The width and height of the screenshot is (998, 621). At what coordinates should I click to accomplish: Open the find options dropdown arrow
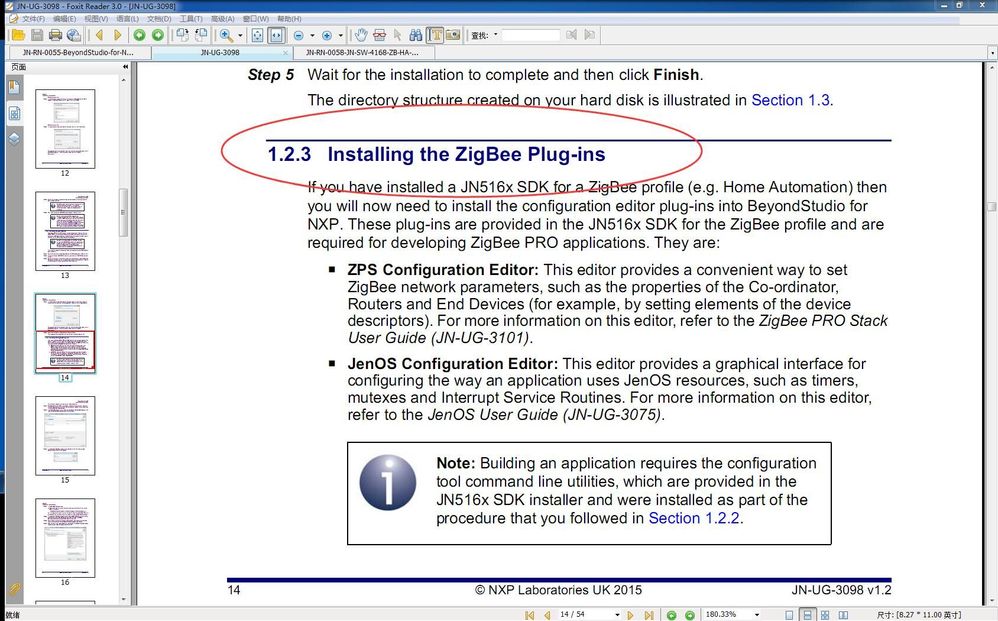(496, 35)
